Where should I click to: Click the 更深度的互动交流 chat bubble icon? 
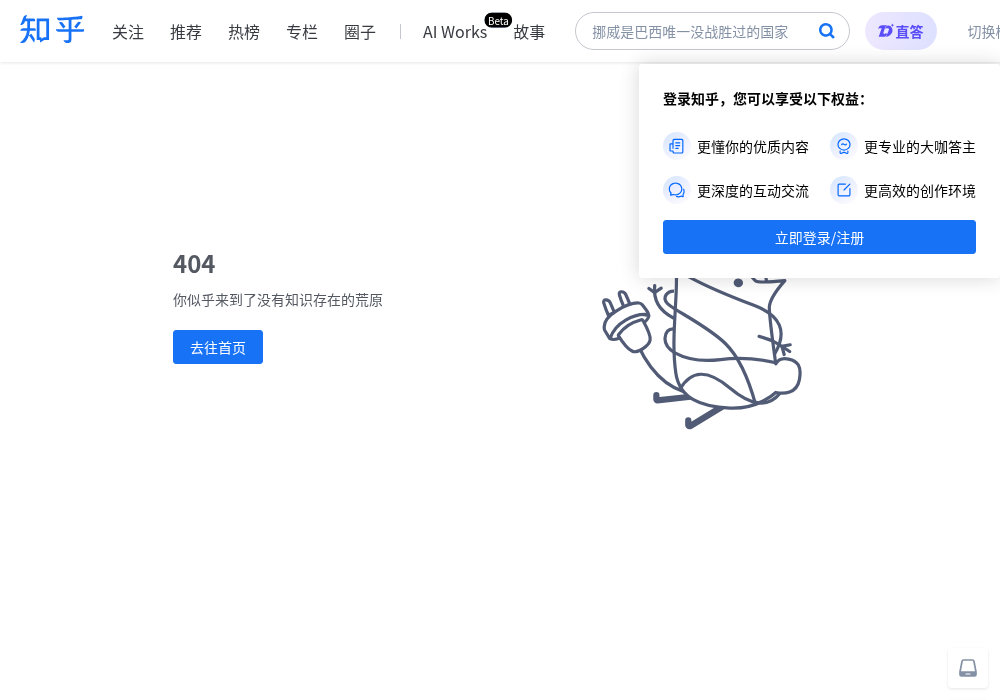[x=676, y=190]
